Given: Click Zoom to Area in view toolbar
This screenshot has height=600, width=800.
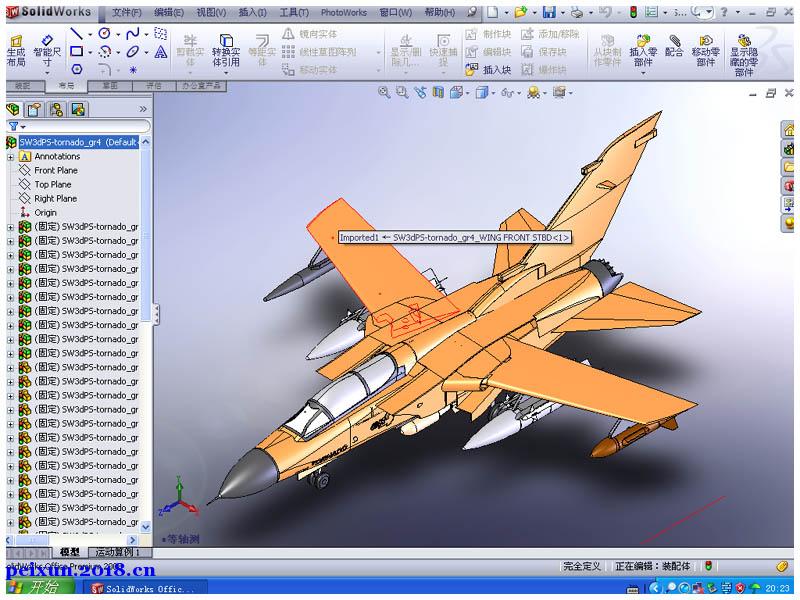Looking at the screenshot, I should (x=402, y=92).
